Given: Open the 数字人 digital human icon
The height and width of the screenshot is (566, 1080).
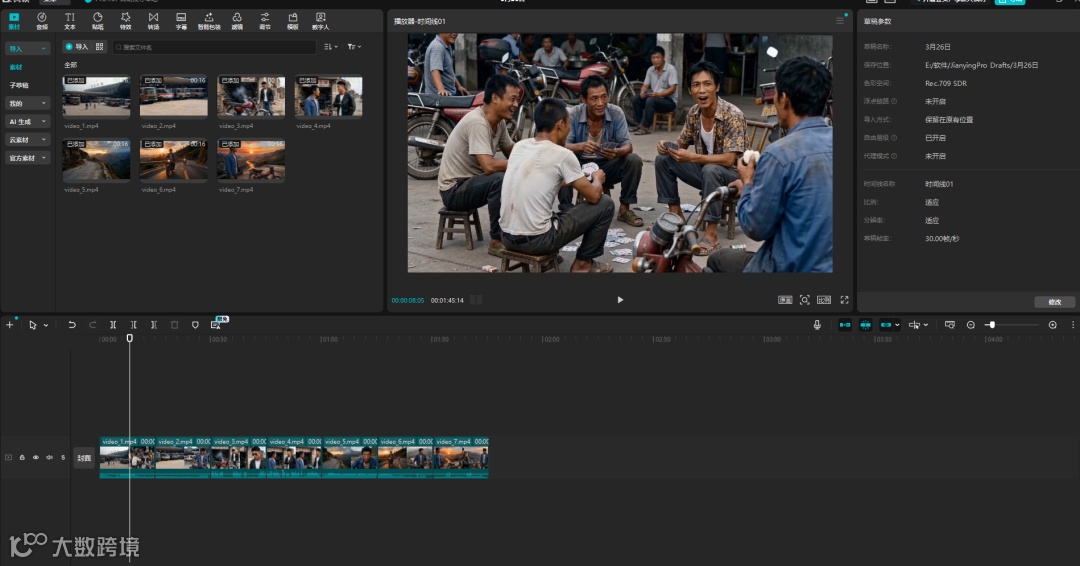Looking at the screenshot, I should click(x=320, y=21).
